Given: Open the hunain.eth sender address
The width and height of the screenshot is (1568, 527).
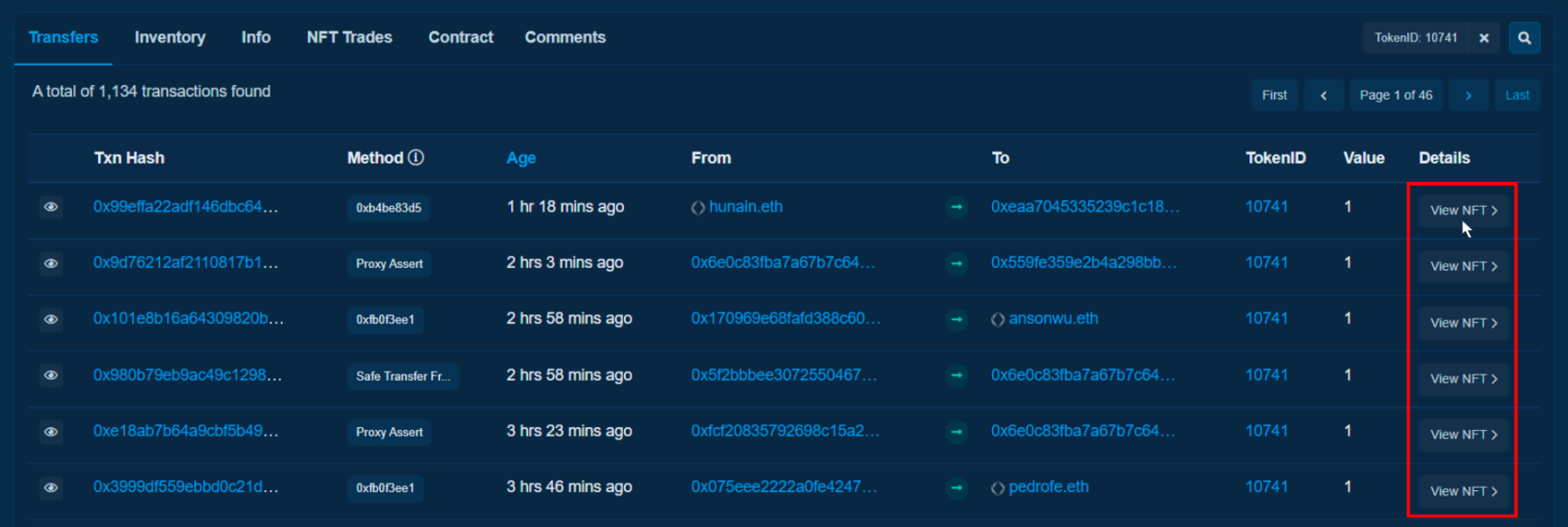Looking at the screenshot, I should click(x=745, y=207).
